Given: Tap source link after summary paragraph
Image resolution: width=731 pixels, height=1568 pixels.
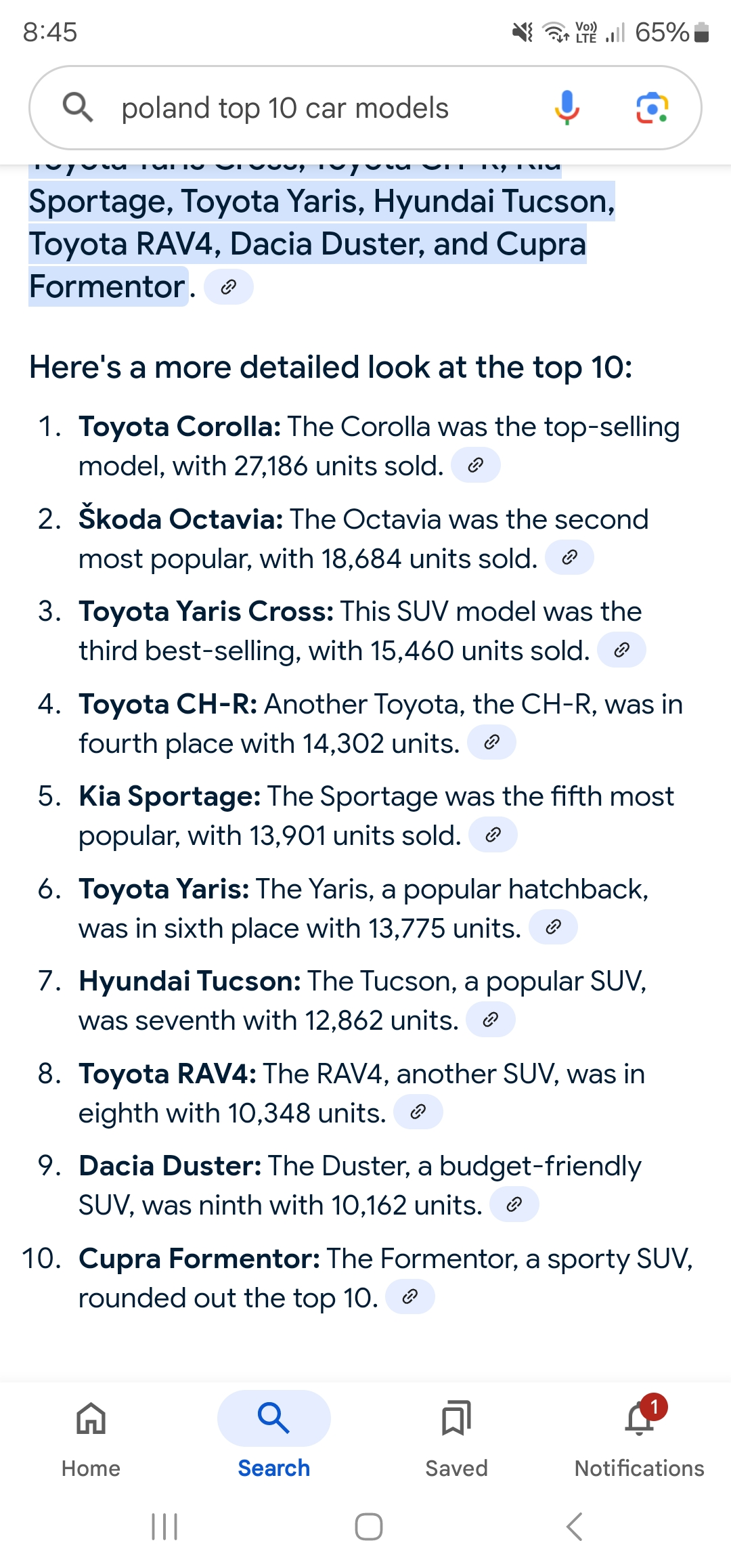Looking at the screenshot, I should [x=228, y=287].
